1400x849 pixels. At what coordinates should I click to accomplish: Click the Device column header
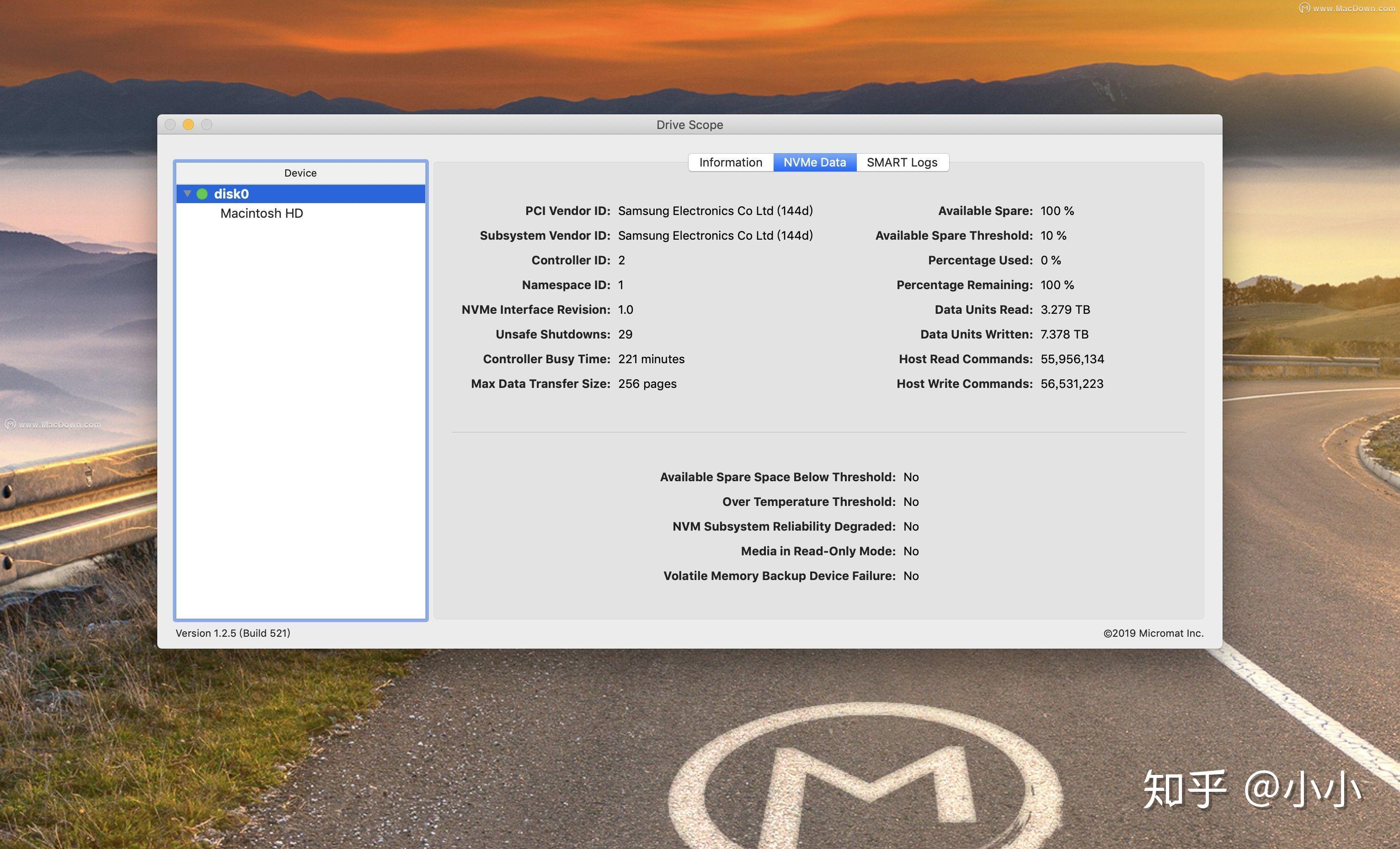300,173
